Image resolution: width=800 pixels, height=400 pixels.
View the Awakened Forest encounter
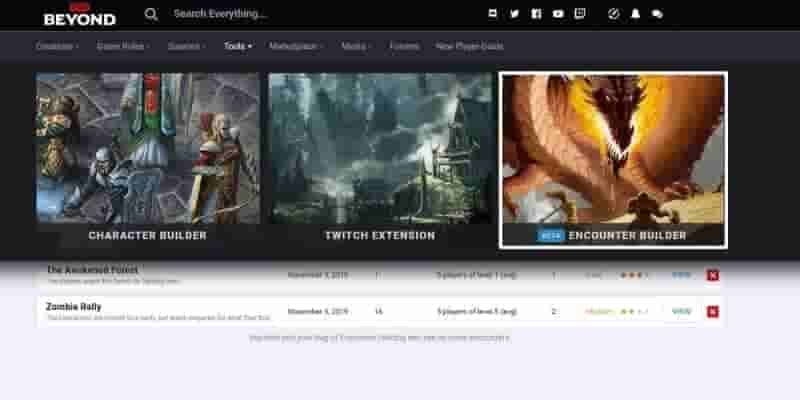click(681, 276)
